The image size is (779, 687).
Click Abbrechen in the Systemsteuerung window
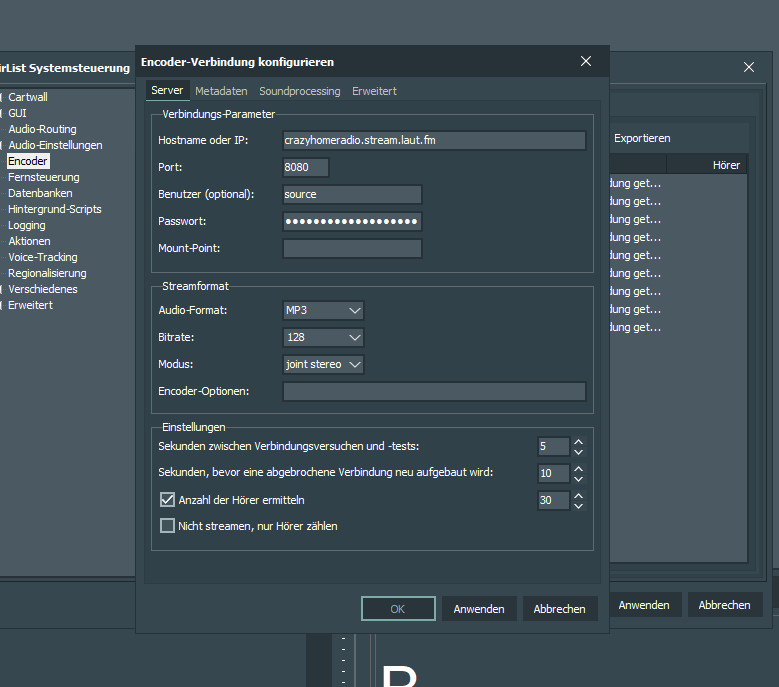pos(725,605)
